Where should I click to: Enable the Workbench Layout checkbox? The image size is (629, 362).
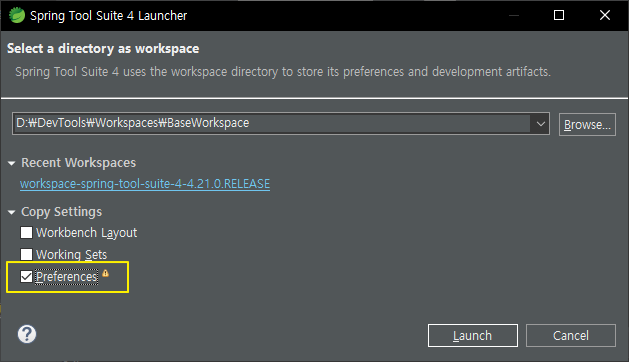(26, 232)
